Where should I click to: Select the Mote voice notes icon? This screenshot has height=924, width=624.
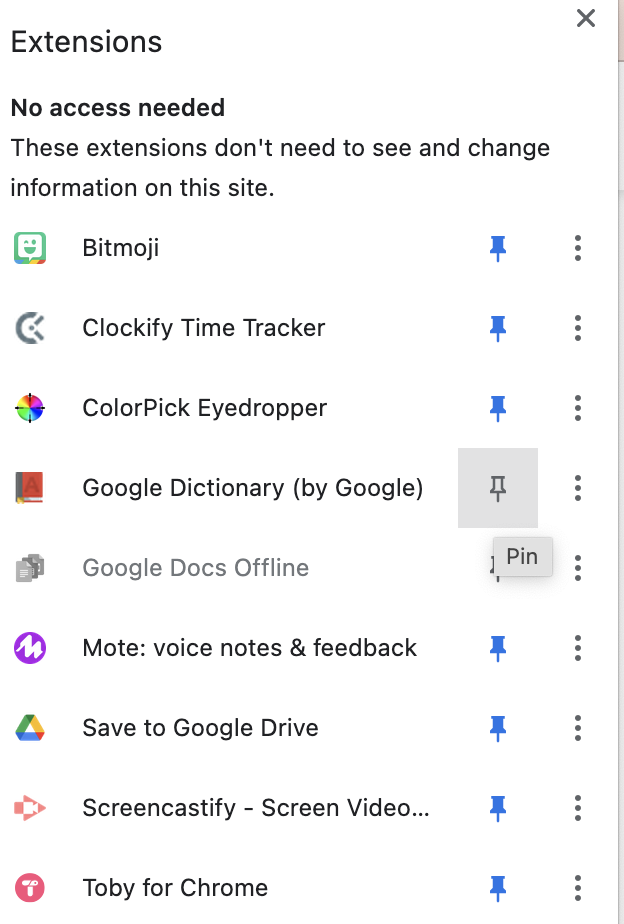pyautogui.click(x=29, y=648)
